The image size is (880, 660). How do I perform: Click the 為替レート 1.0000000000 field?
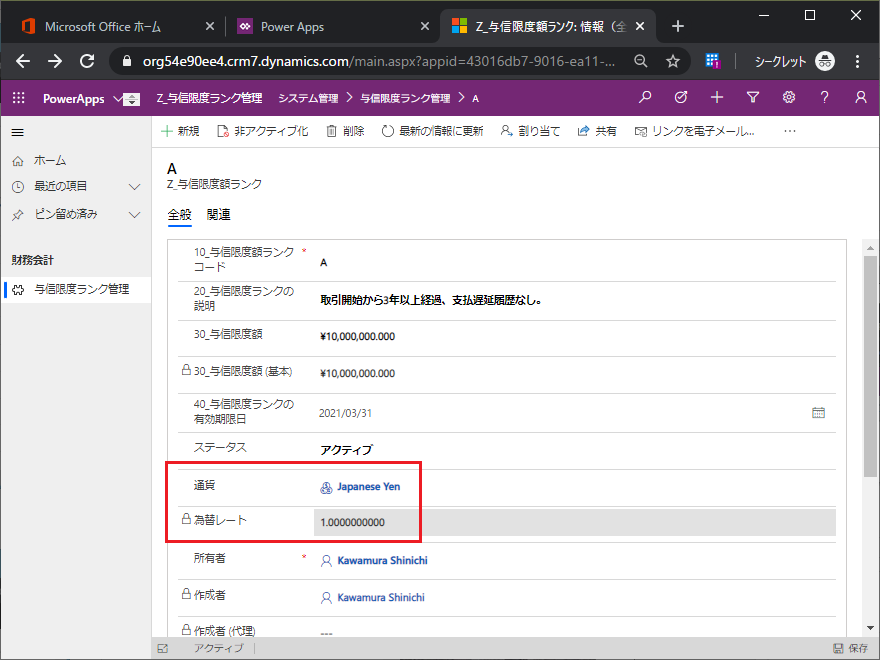[575, 522]
